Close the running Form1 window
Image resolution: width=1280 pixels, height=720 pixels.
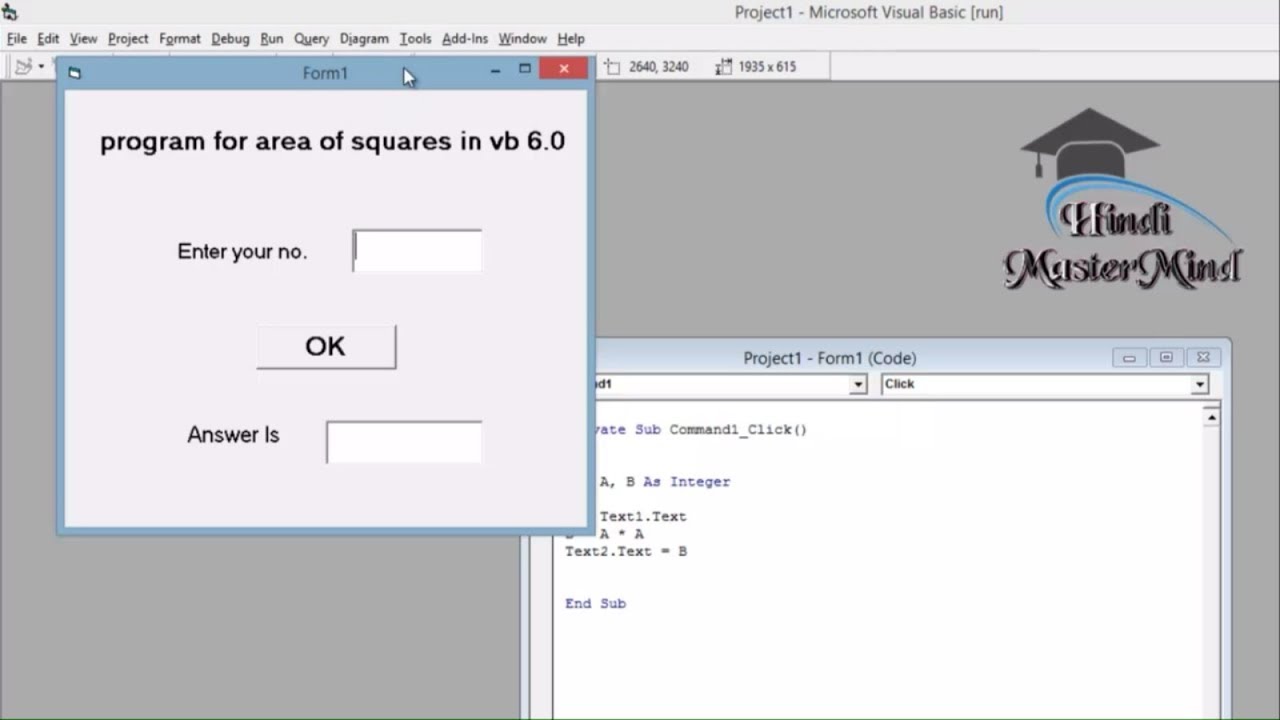coord(564,69)
